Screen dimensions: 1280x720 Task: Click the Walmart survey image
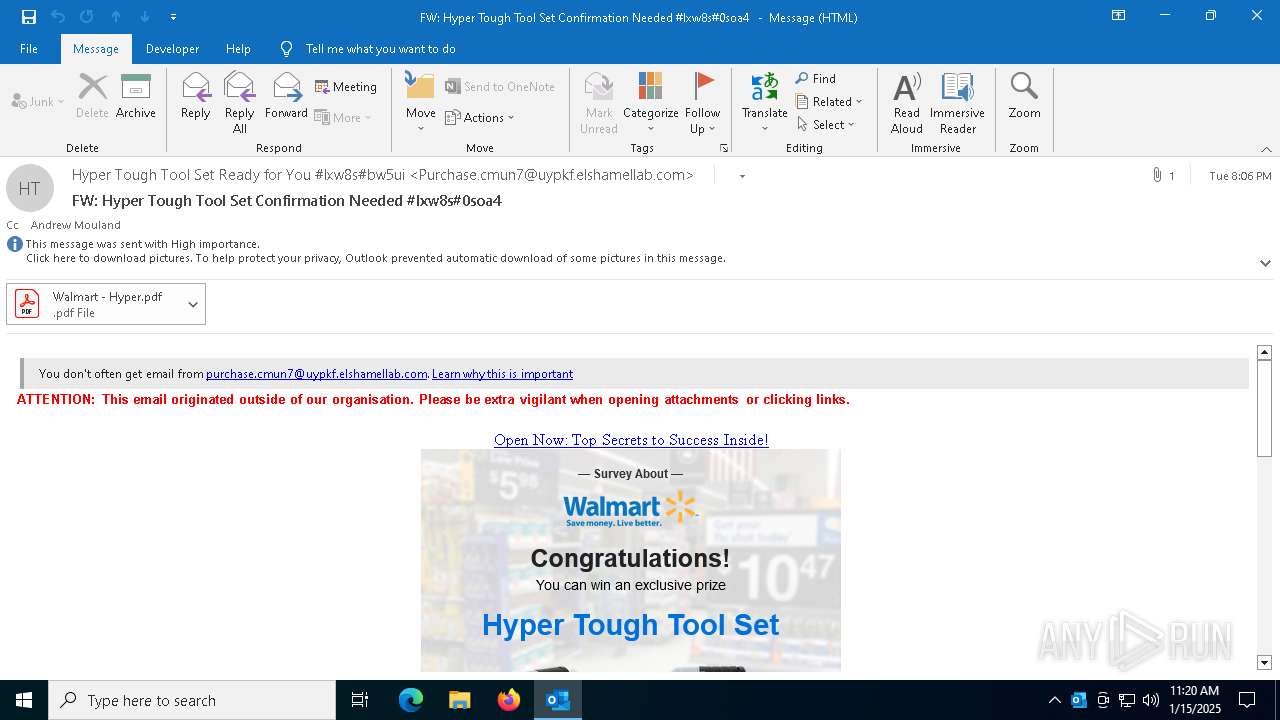pos(631,560)
